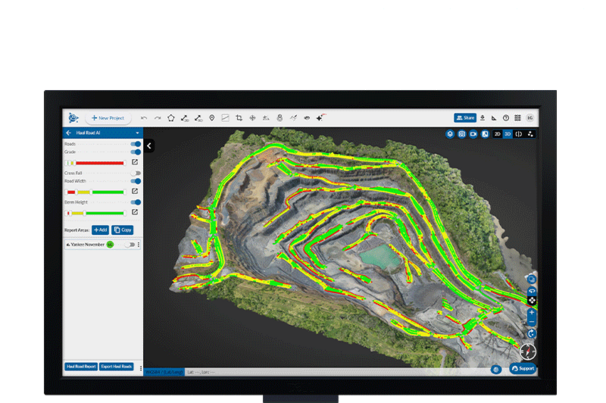Open the Support chat
Viewport: 606px width, 403px height.
click(x=523, y=369)
